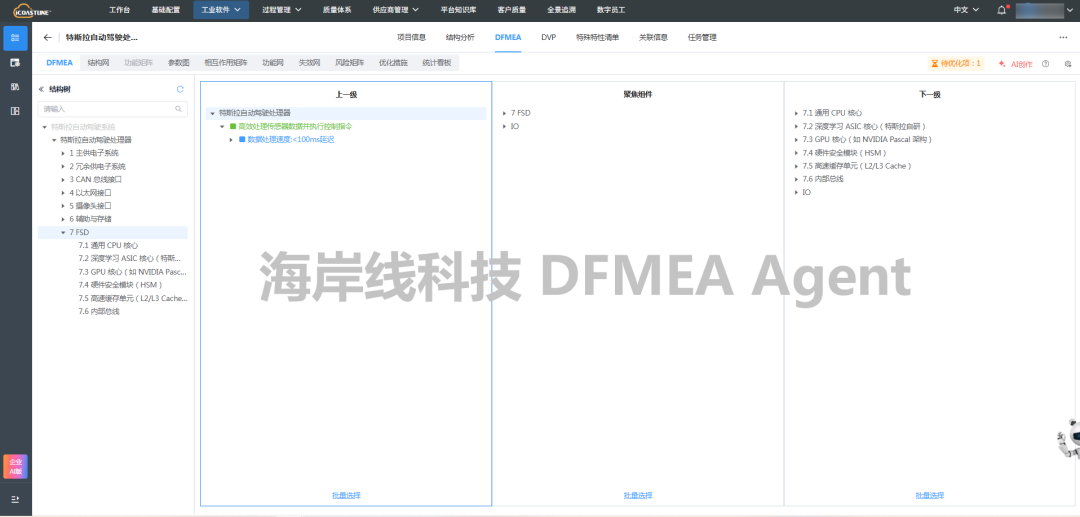Expand 7 FSD in 聚焦组件 column
The image size is (1080, 517).
coord(504,113)
